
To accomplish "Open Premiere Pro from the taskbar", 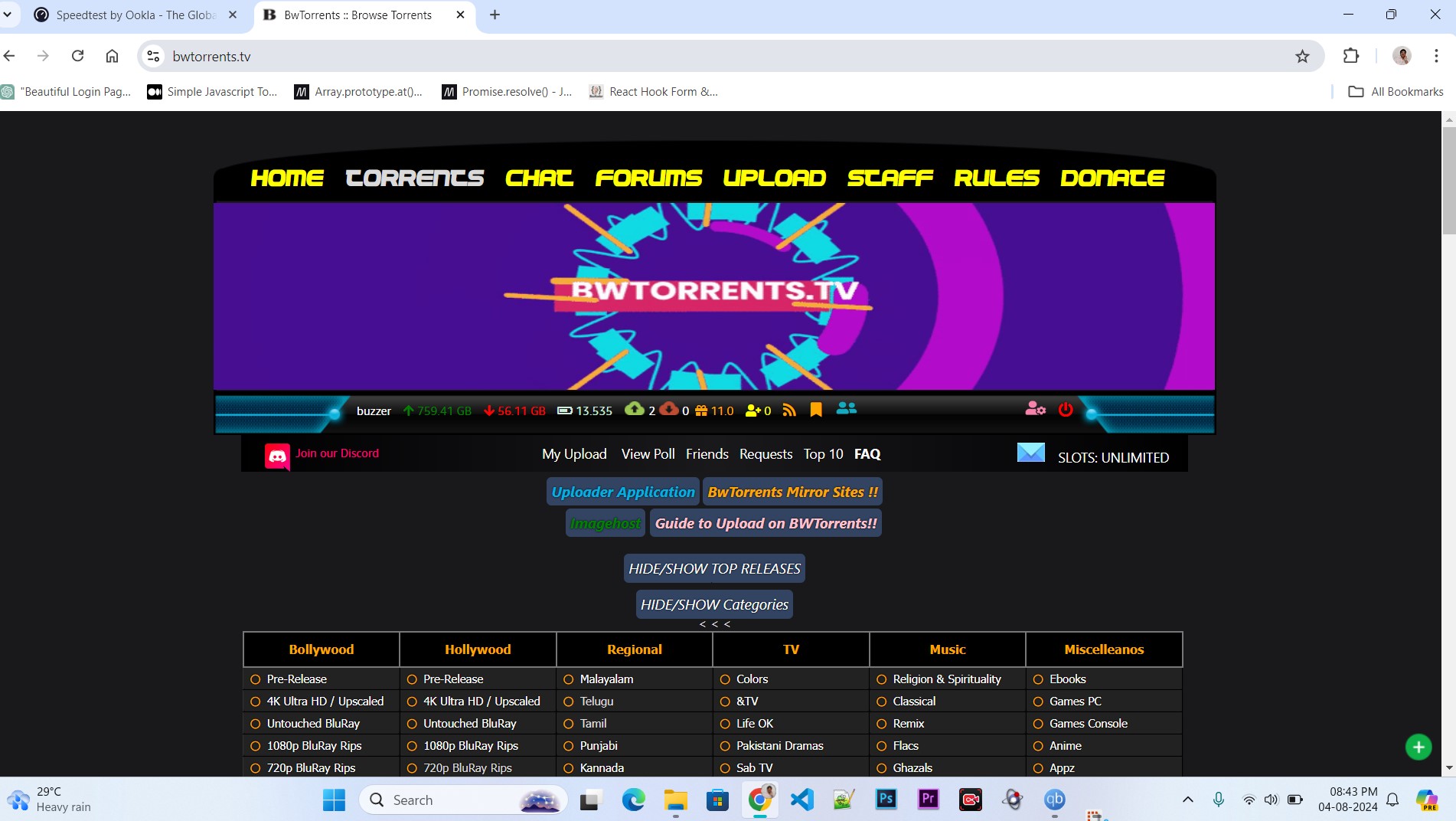I will point(928,800).
